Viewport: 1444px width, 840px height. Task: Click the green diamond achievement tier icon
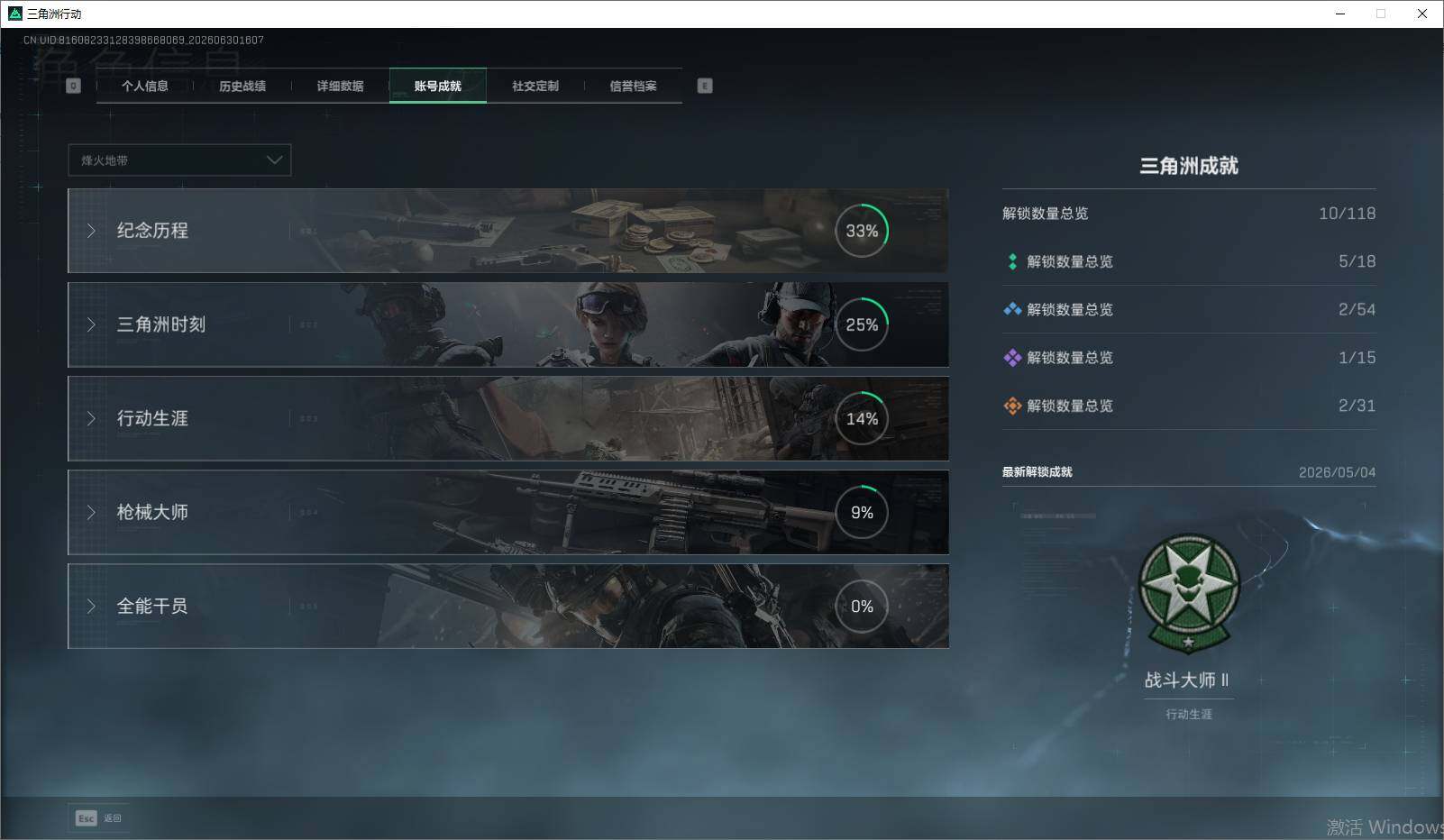point(1012,261)
